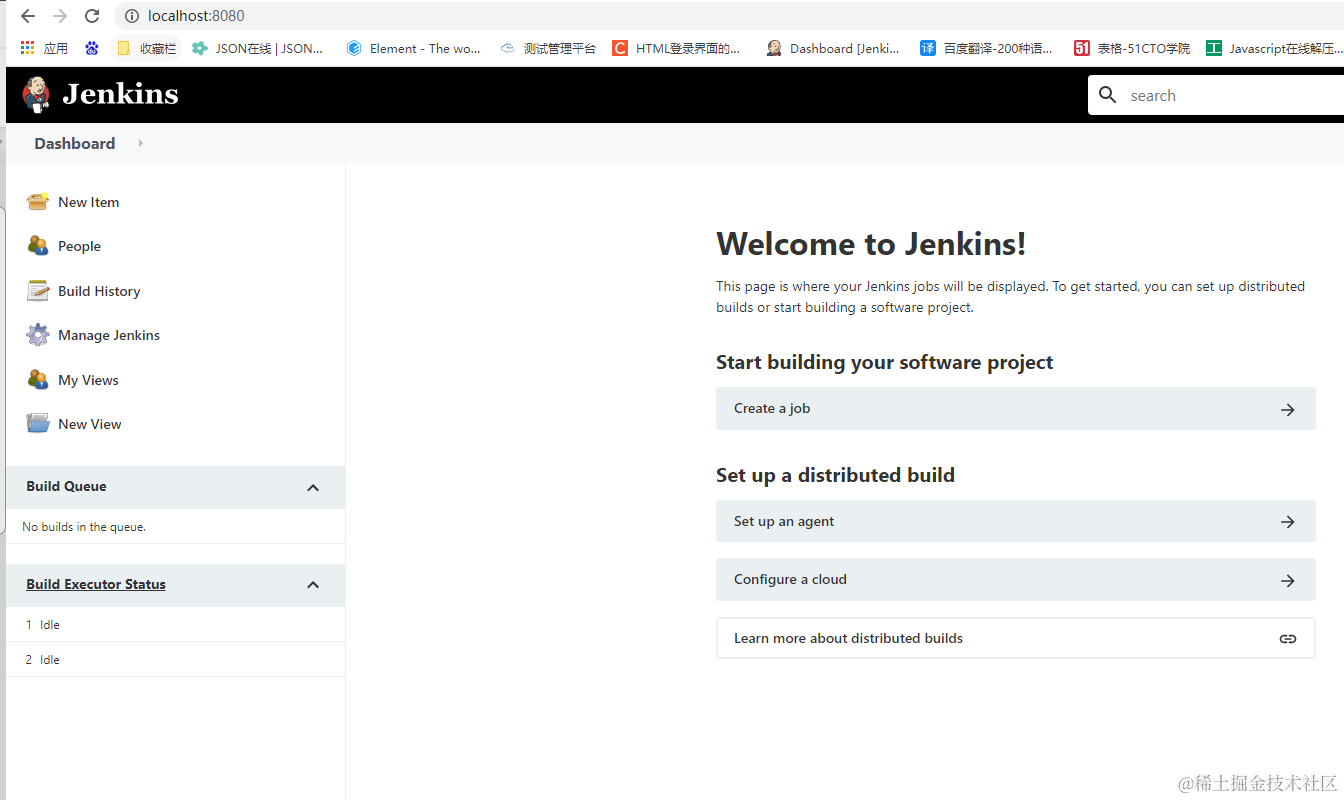Viewport: 1344px width, 800px height.
Task: Click the link icon on Learn more row
Action: click(x=1288, y=639)
